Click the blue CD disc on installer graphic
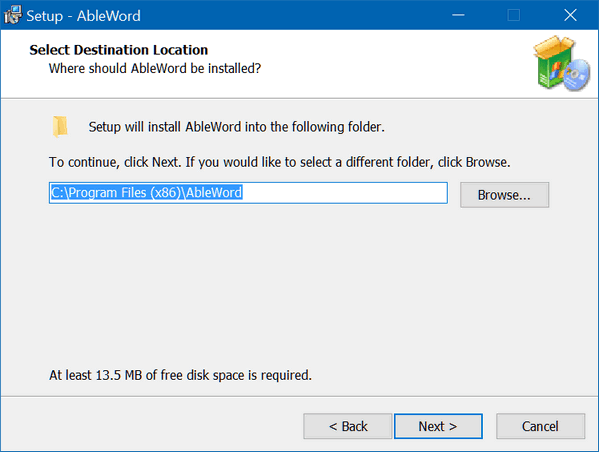The height and width of the screenshot is (452, 599). click(x=577, y=75)
